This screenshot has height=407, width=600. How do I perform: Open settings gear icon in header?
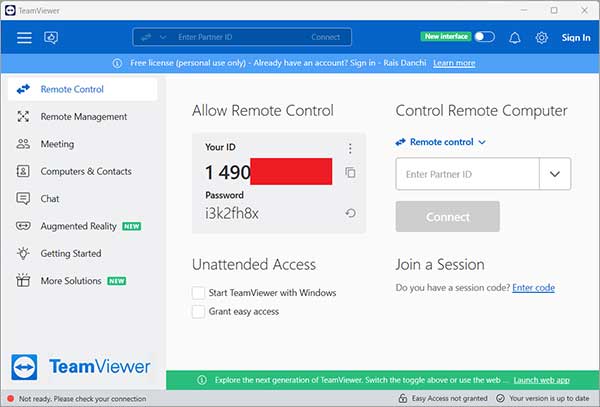(541, 37)
